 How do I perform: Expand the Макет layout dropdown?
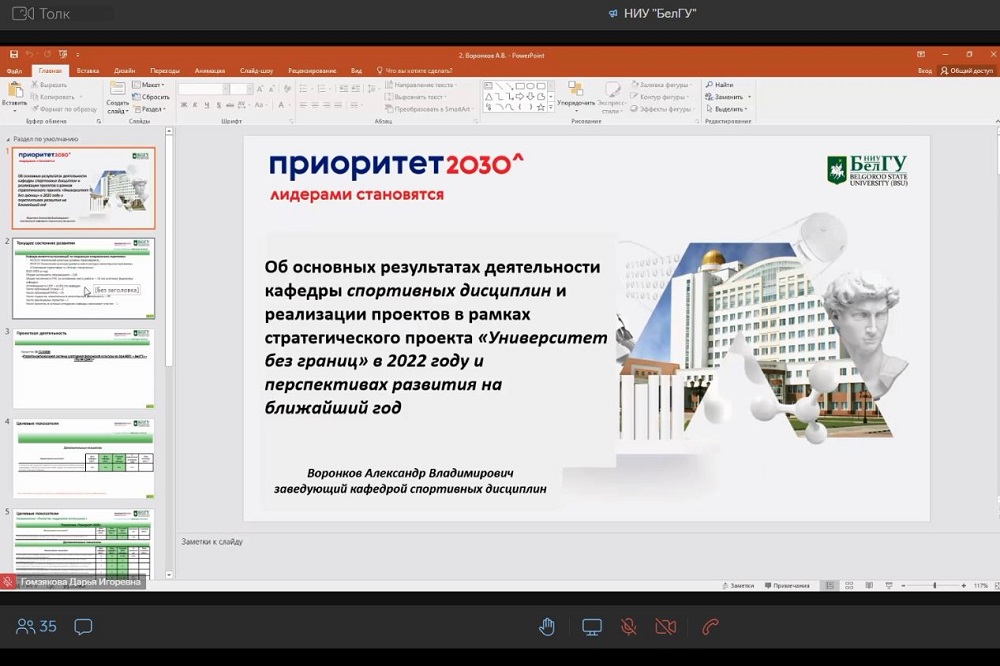pos(152,85)
